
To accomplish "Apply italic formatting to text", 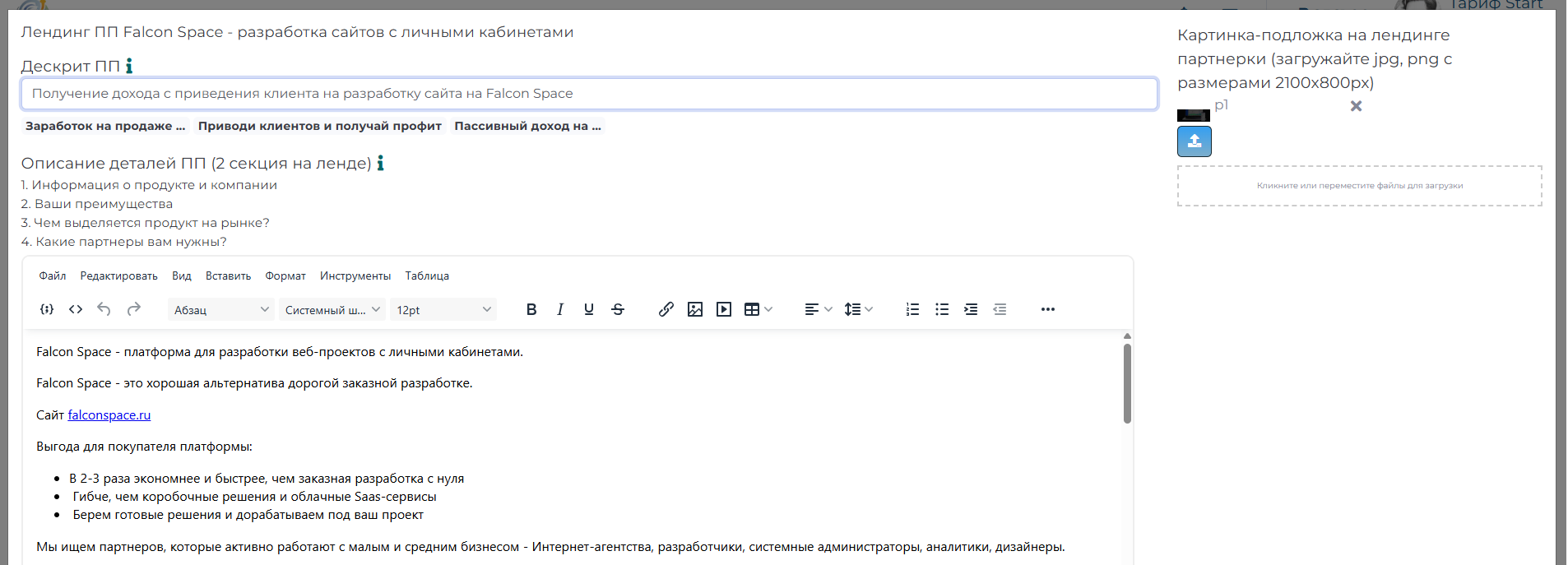I will coord(560,309).
